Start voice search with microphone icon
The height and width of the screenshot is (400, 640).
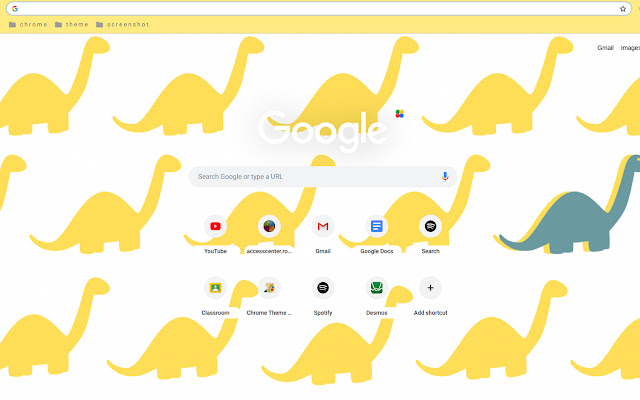pos(445,176)
